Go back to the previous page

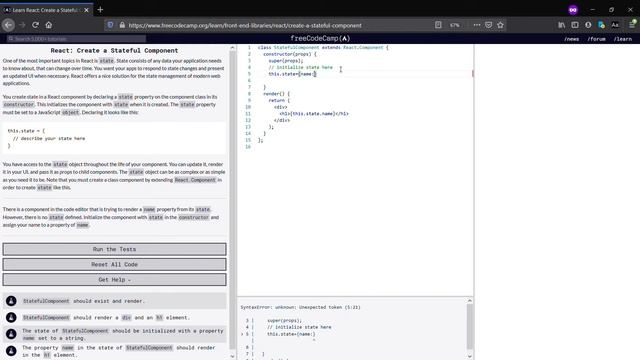point(8,25)
